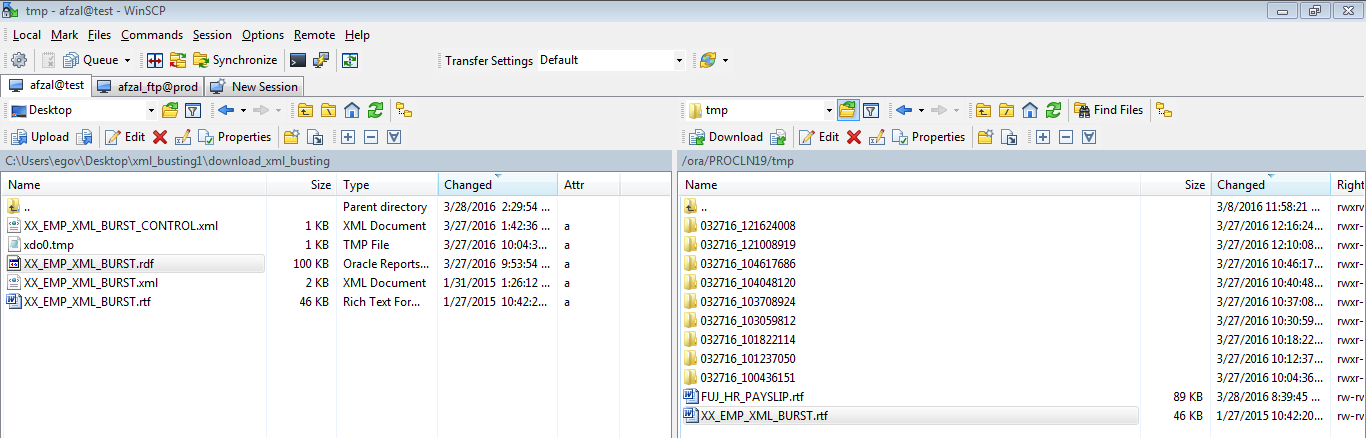Viewport: 1366px width, 438px height.
Task: Open the remote tmp directory dropdown
Action: (829, 110)
